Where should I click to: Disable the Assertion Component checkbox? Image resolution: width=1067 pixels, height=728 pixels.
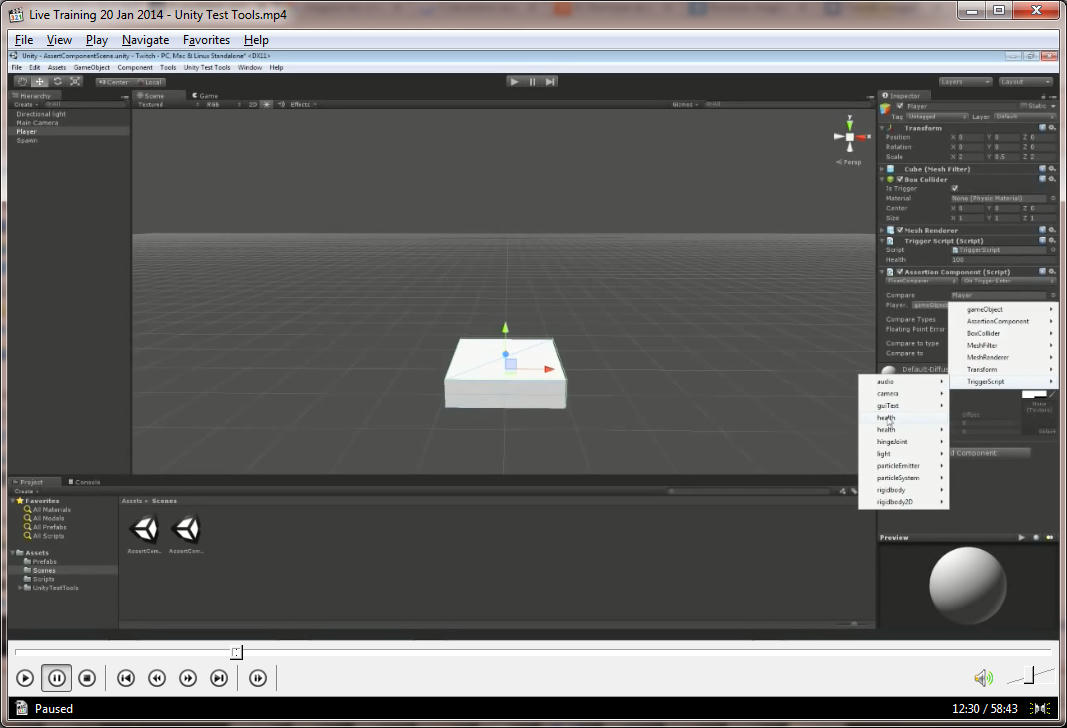point(900,271)
